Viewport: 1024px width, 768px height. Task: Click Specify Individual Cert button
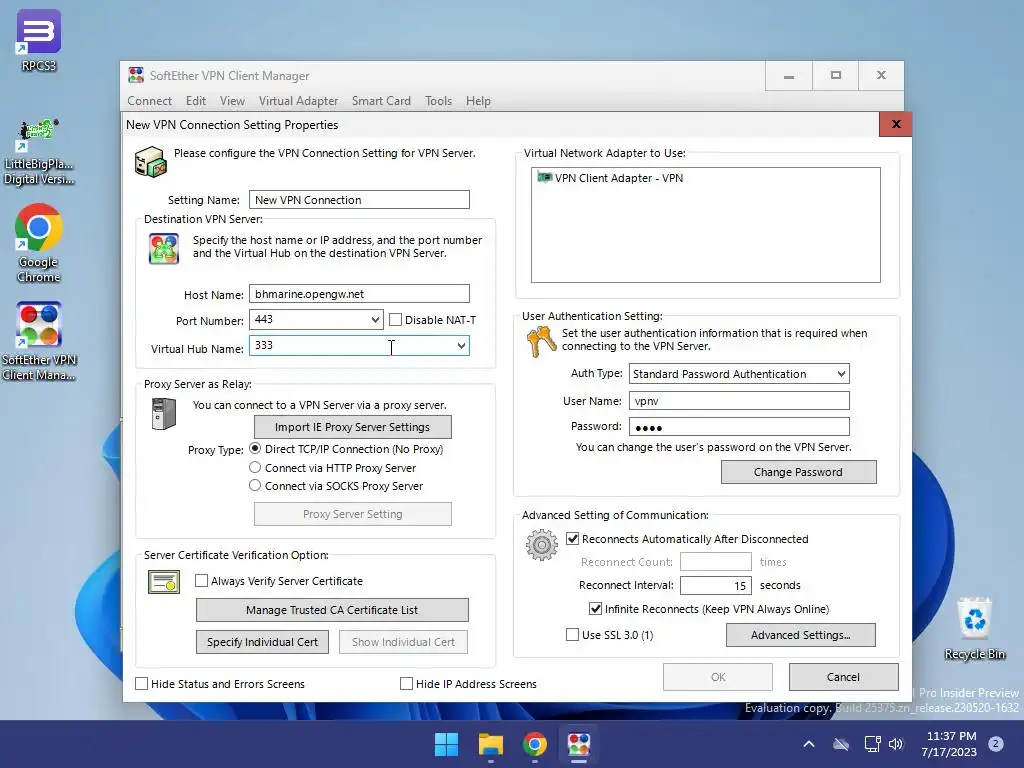click(x=263, y=642)
